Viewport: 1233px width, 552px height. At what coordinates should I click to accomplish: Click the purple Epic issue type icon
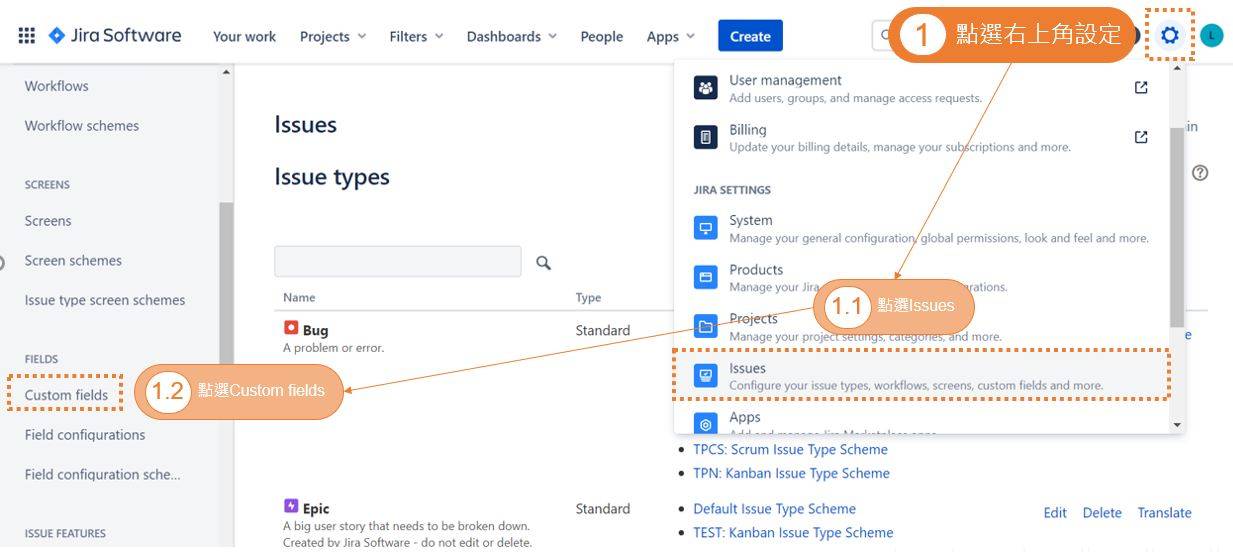[291, 506]
